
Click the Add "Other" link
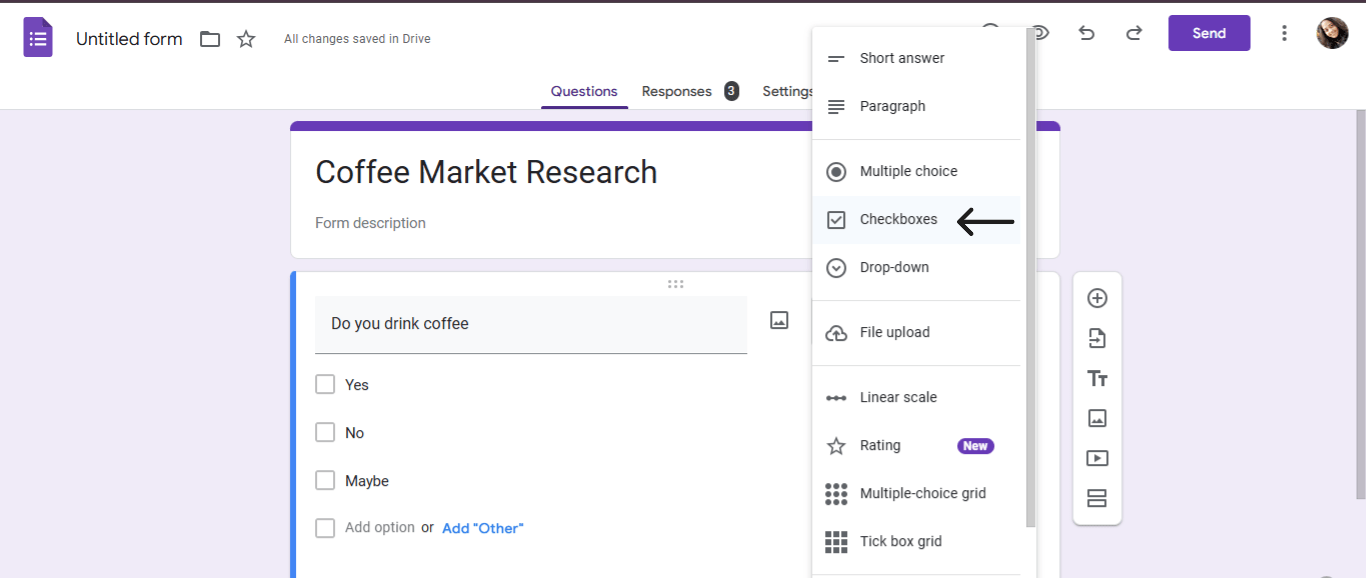483,527
